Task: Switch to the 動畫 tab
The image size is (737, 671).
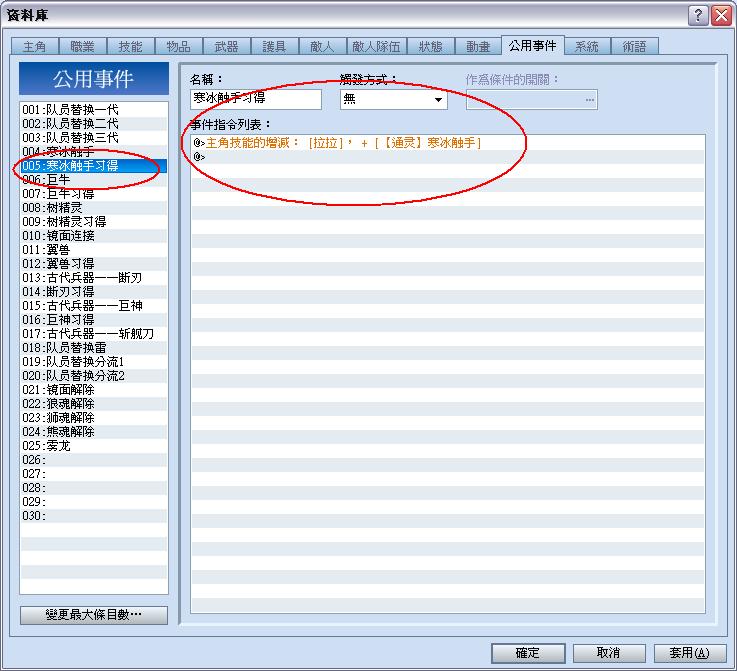Action: pos(478,47)
